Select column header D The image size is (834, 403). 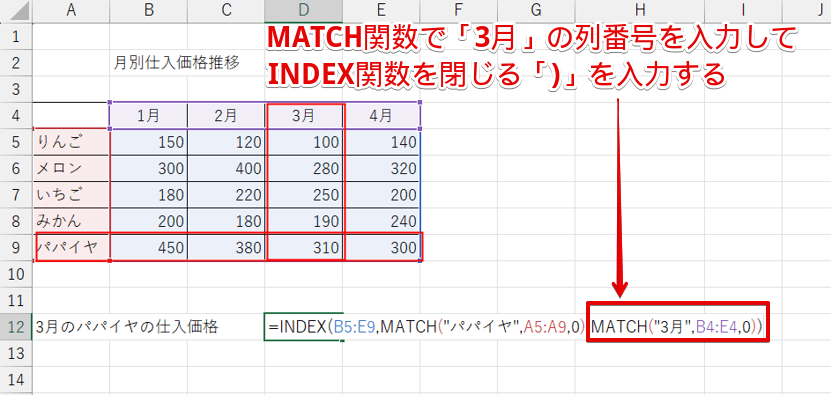304,11
